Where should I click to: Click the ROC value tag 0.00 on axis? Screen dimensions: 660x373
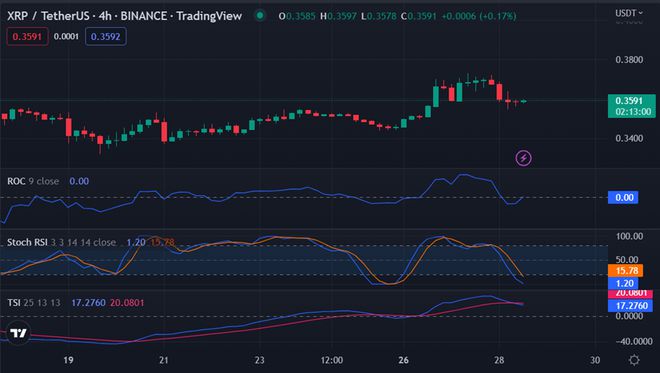(623, 197)
